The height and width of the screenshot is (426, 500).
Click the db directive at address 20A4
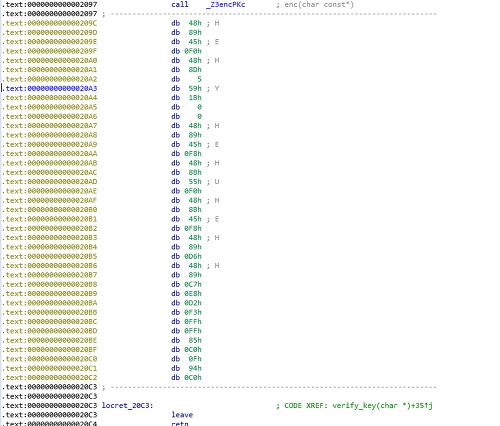(176, 98)
